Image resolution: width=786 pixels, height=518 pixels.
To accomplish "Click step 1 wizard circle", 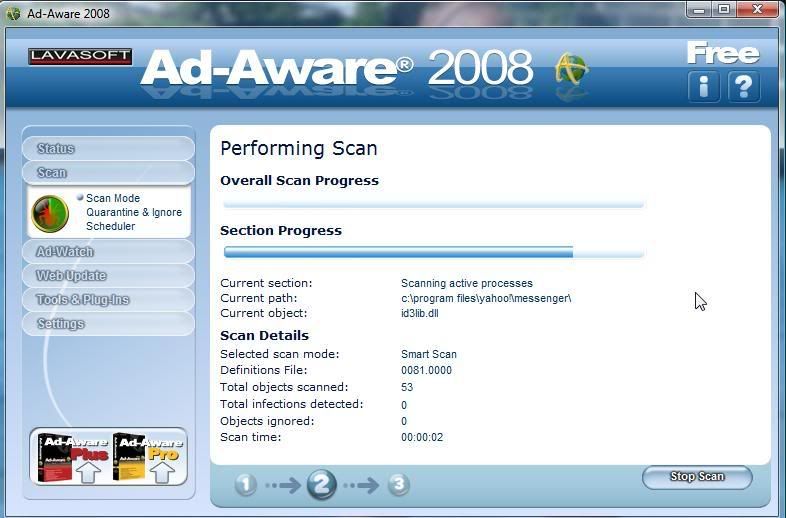I will pyautogui.click(x=246, y=484).
